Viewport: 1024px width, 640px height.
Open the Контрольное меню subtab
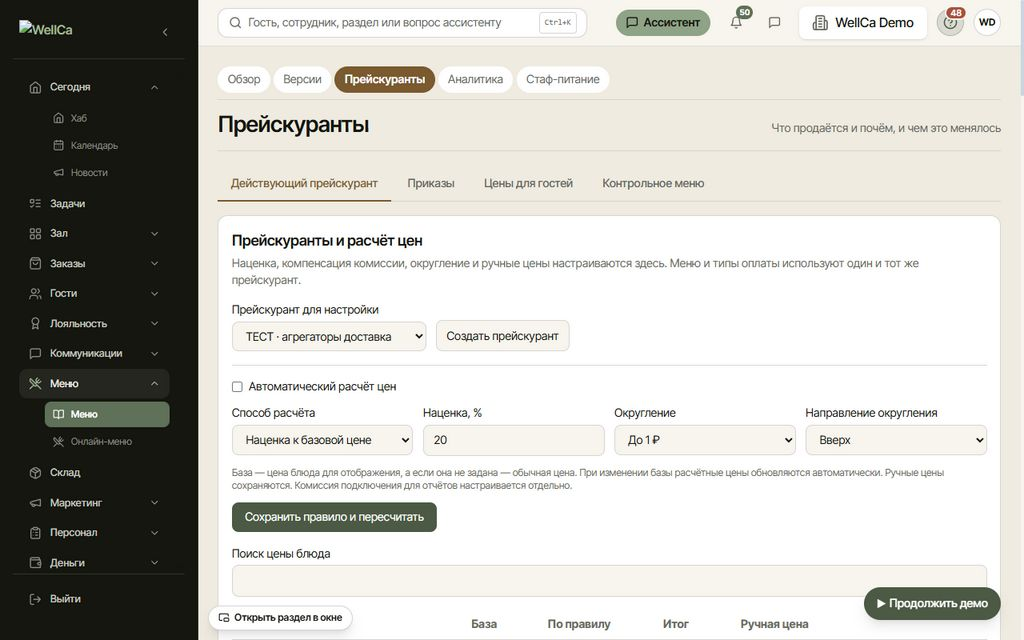653,184
